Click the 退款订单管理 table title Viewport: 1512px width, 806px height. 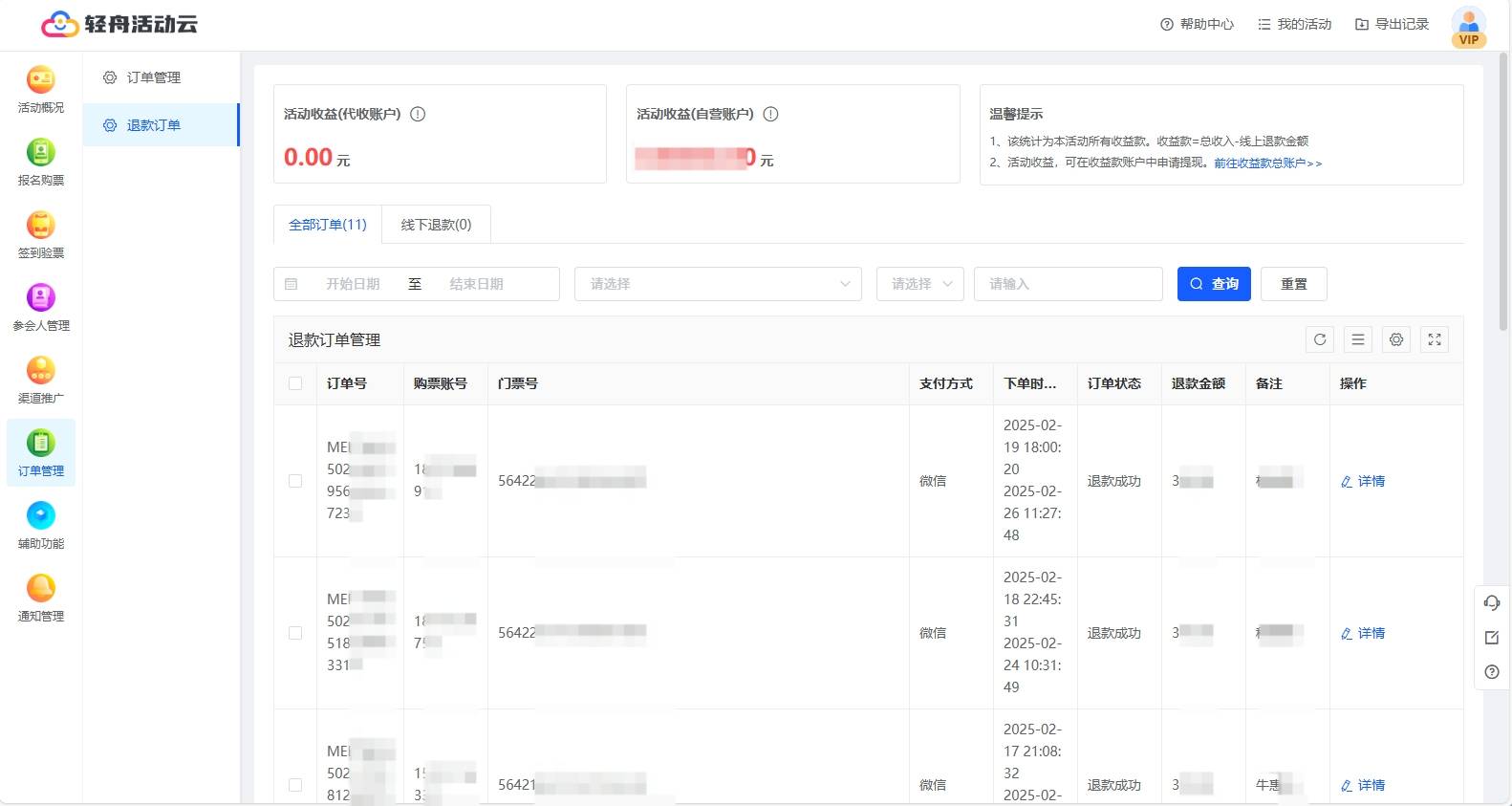(x=335, y=340)
